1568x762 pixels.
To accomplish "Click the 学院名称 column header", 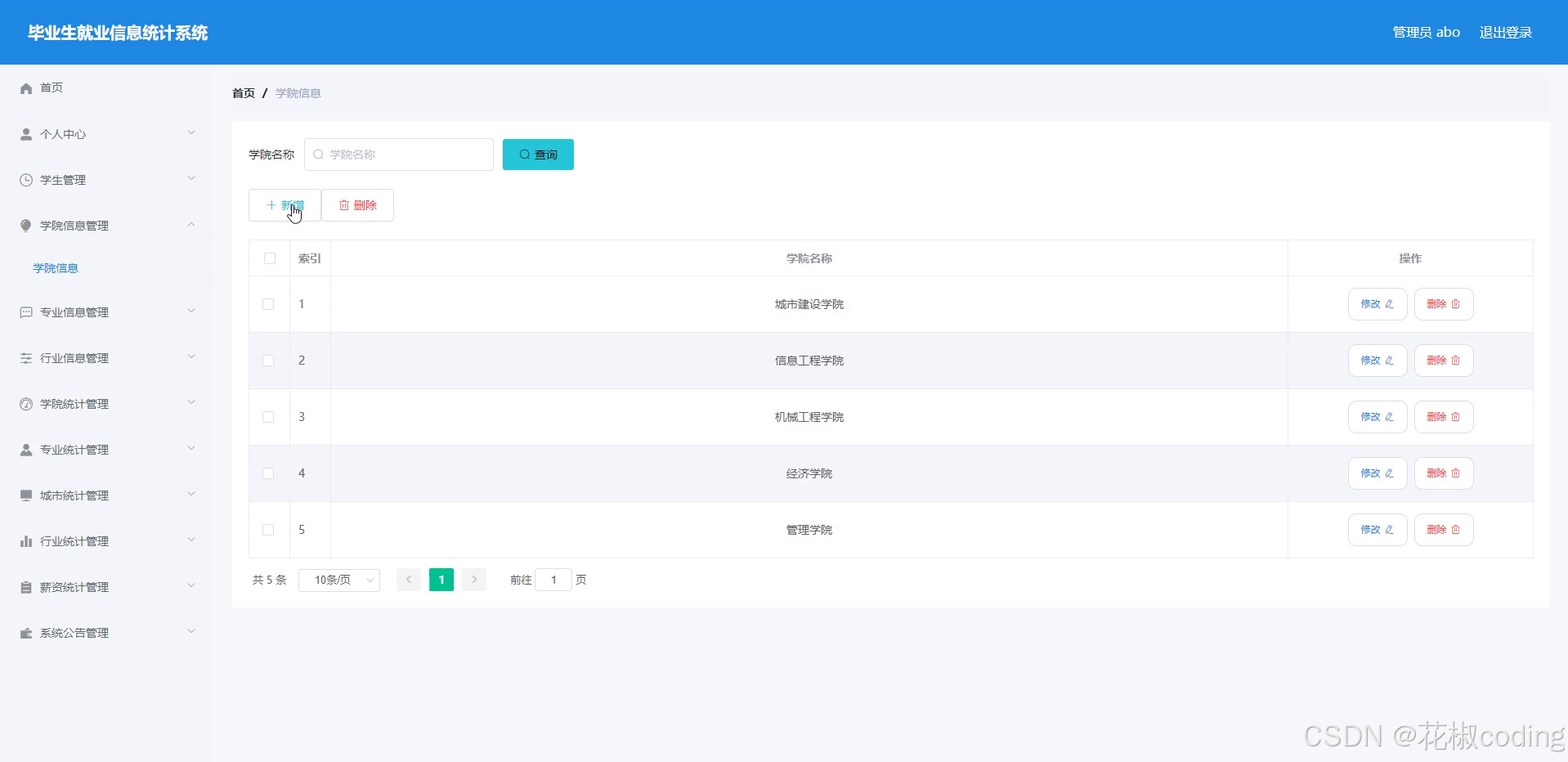I will pyautogui.click(x=809, y=258).
